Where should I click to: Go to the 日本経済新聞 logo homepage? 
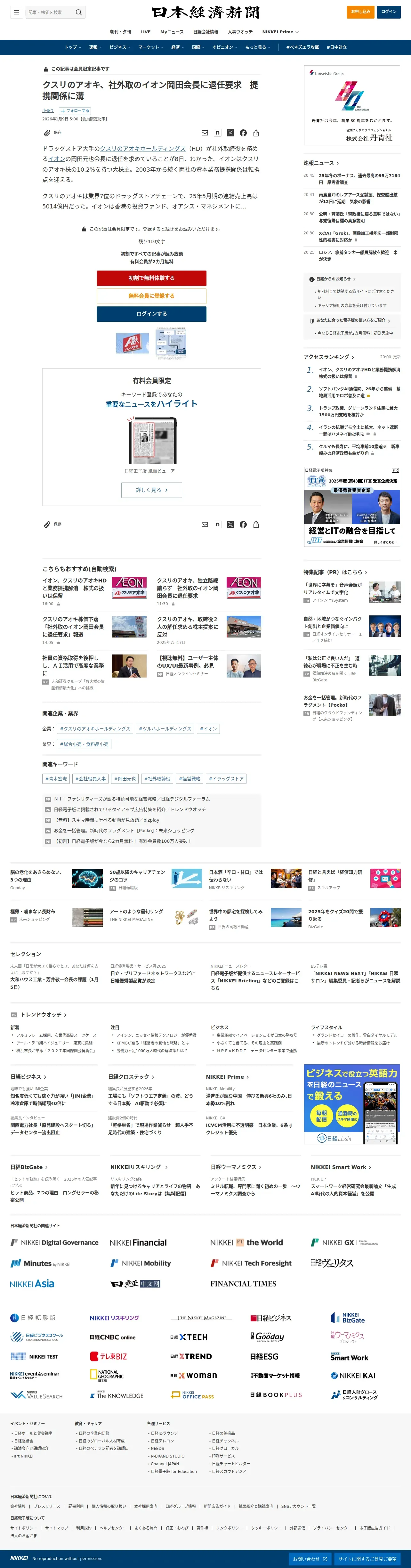coord(206,12)
